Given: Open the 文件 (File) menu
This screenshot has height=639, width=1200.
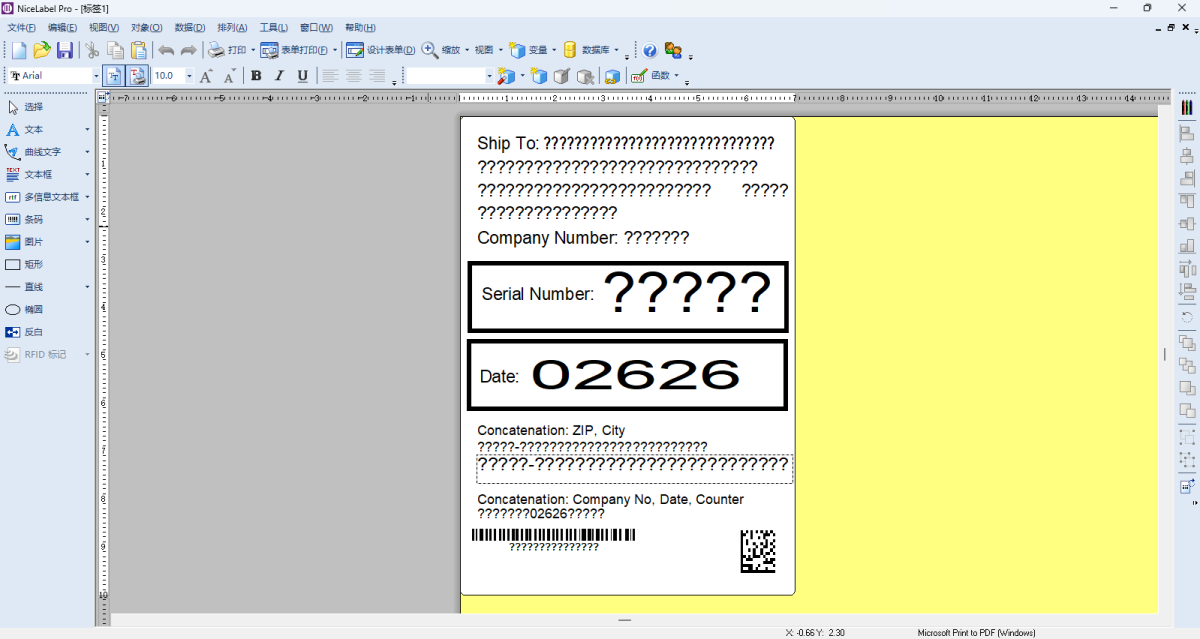Looking at the screenshot, I should click(21, 28).
